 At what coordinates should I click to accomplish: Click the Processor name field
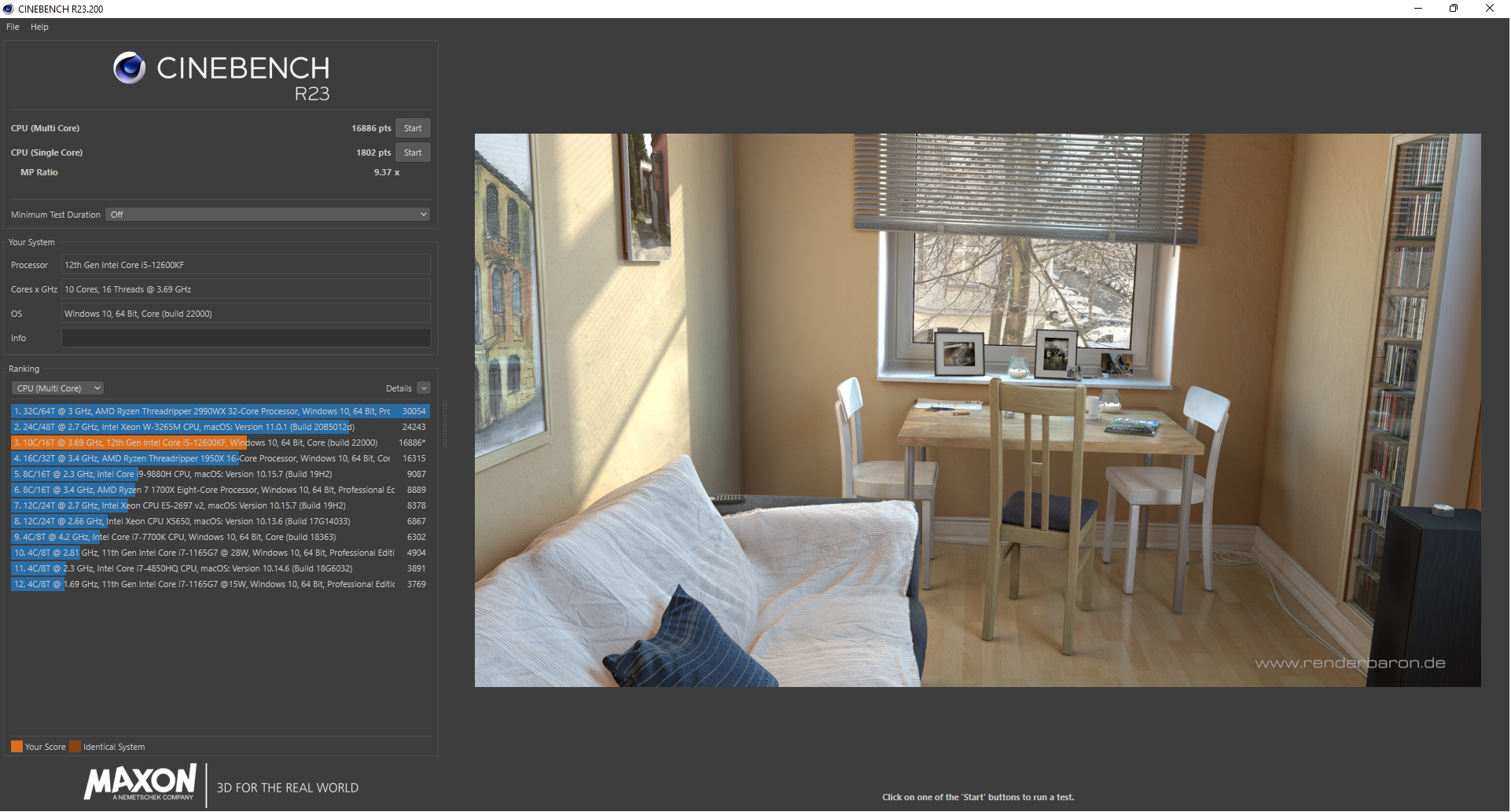(x=245, y=265)
